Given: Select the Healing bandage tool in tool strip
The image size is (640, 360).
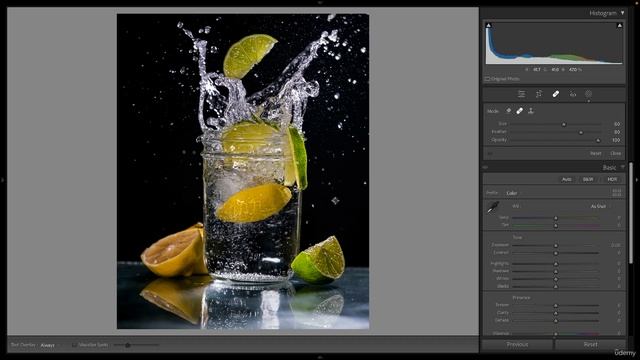Looking at the screenshot, I should 556,94.
